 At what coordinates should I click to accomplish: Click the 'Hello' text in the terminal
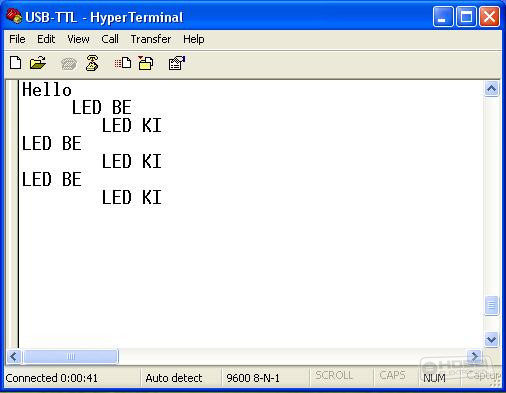(47, 90)
